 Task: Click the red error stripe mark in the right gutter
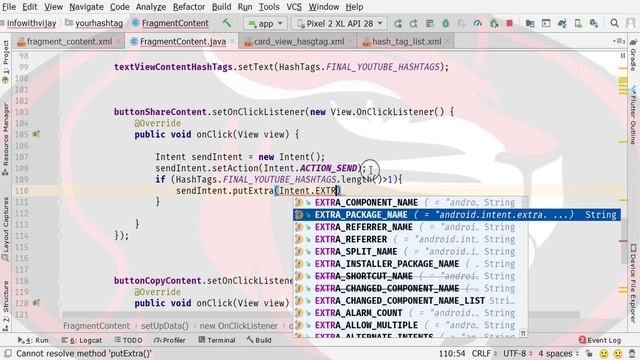pos(623,241)
